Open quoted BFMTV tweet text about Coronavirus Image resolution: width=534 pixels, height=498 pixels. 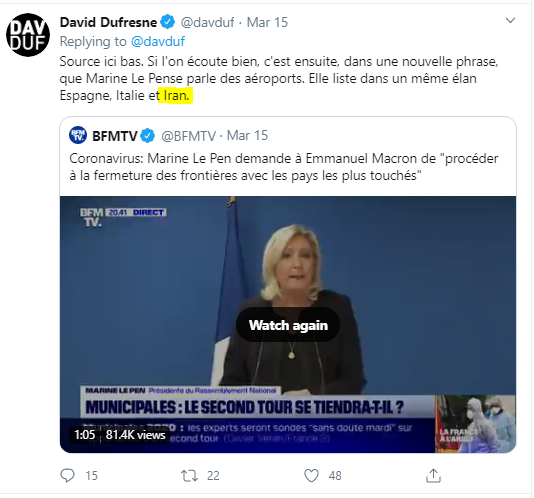click(x=284, y=167)
